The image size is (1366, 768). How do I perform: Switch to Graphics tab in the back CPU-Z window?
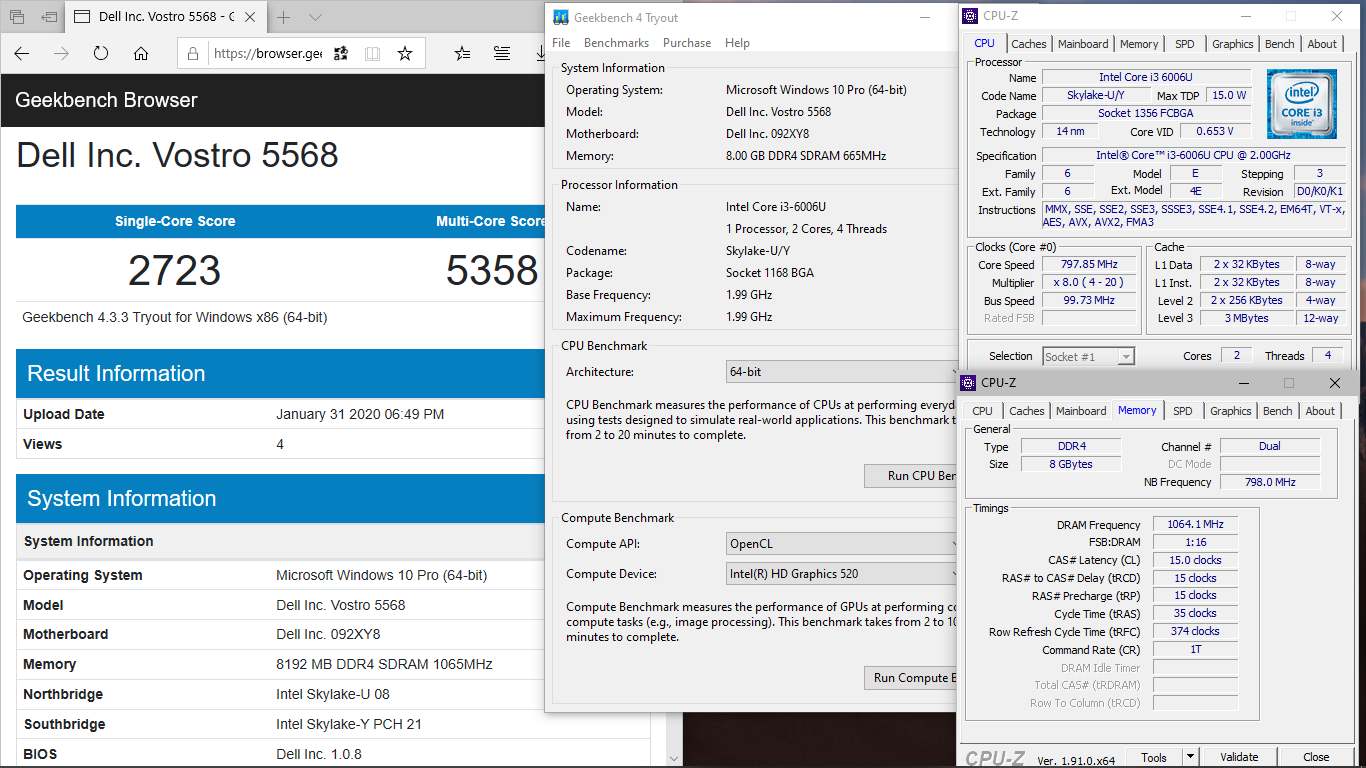(x=1232, y=44)
